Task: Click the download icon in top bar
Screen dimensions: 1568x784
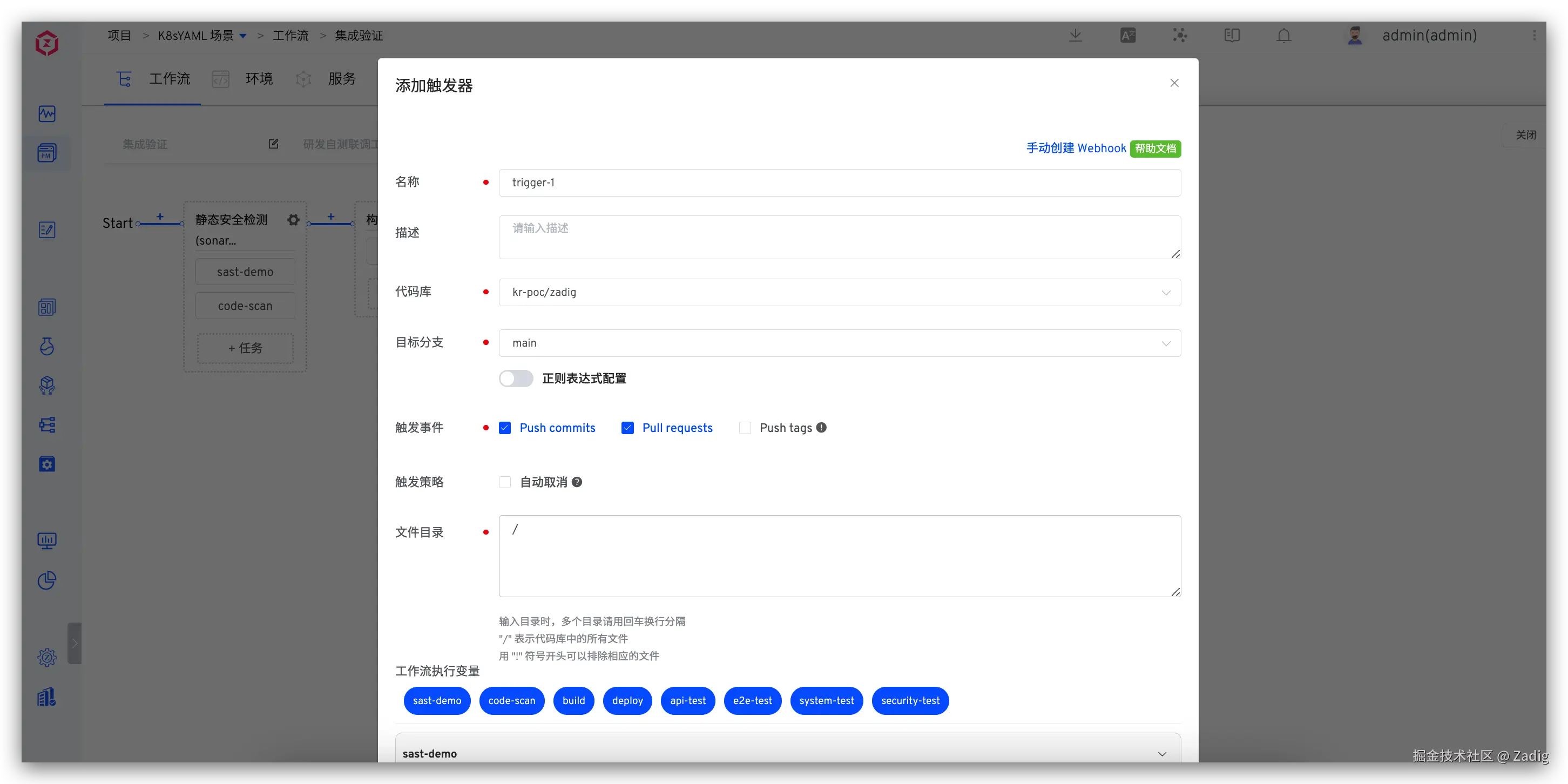Action: click(1076, 35)
